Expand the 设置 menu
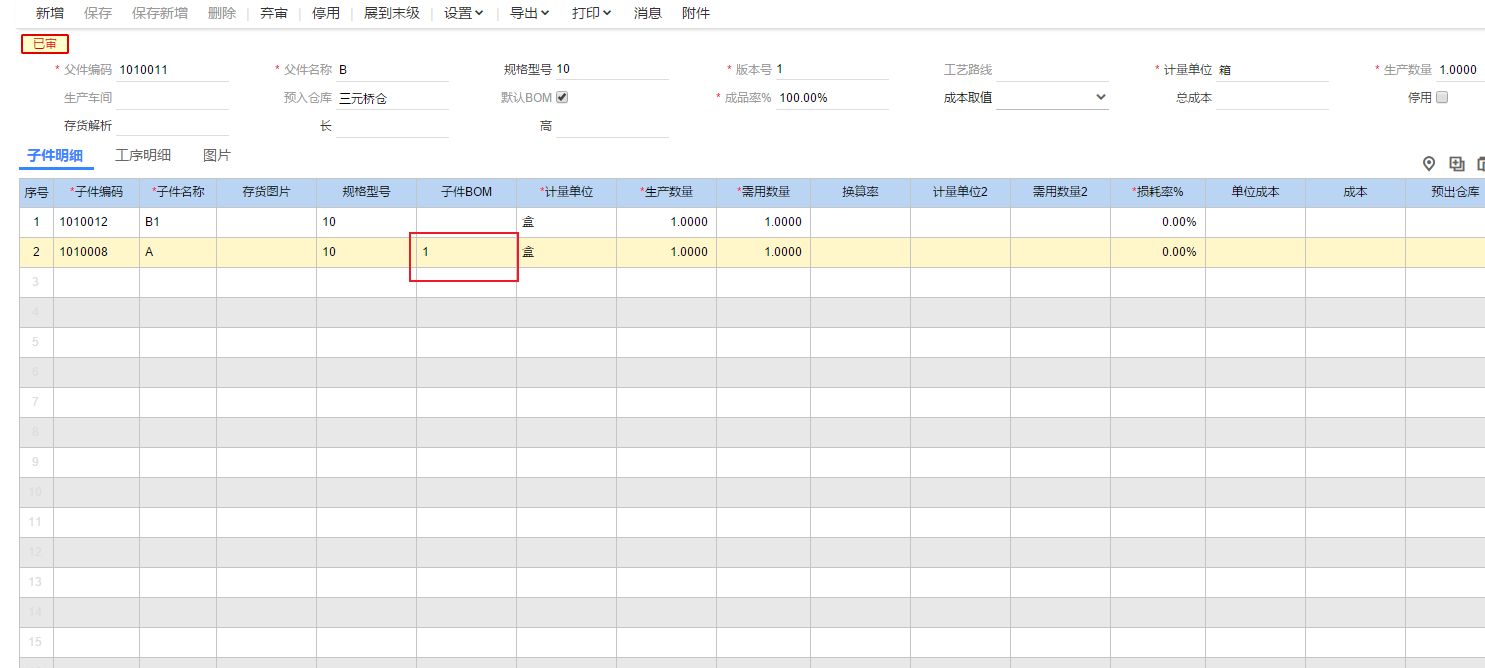The height and width of the screenshot is (668, 1485). [464, 13]
